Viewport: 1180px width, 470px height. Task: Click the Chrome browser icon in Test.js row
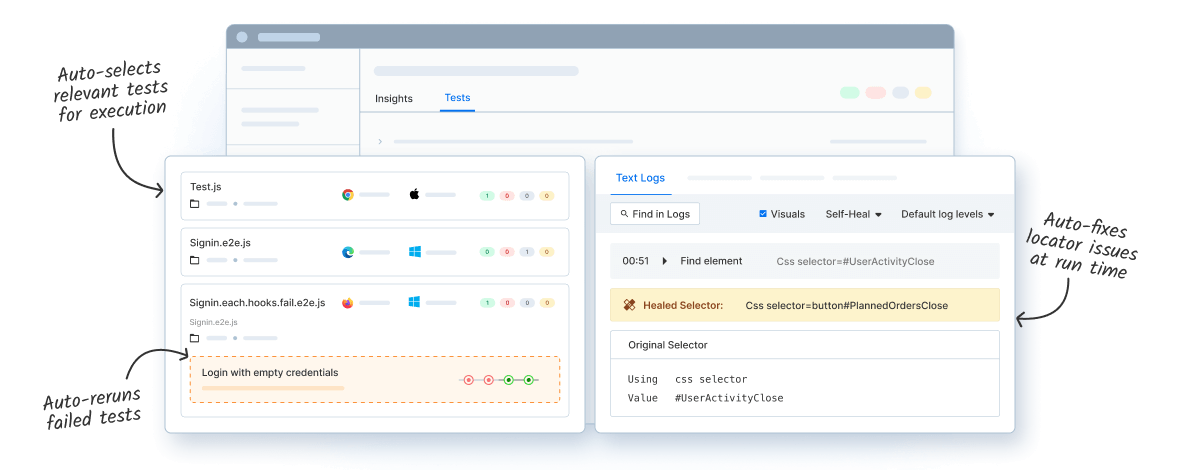click(348, 195)
